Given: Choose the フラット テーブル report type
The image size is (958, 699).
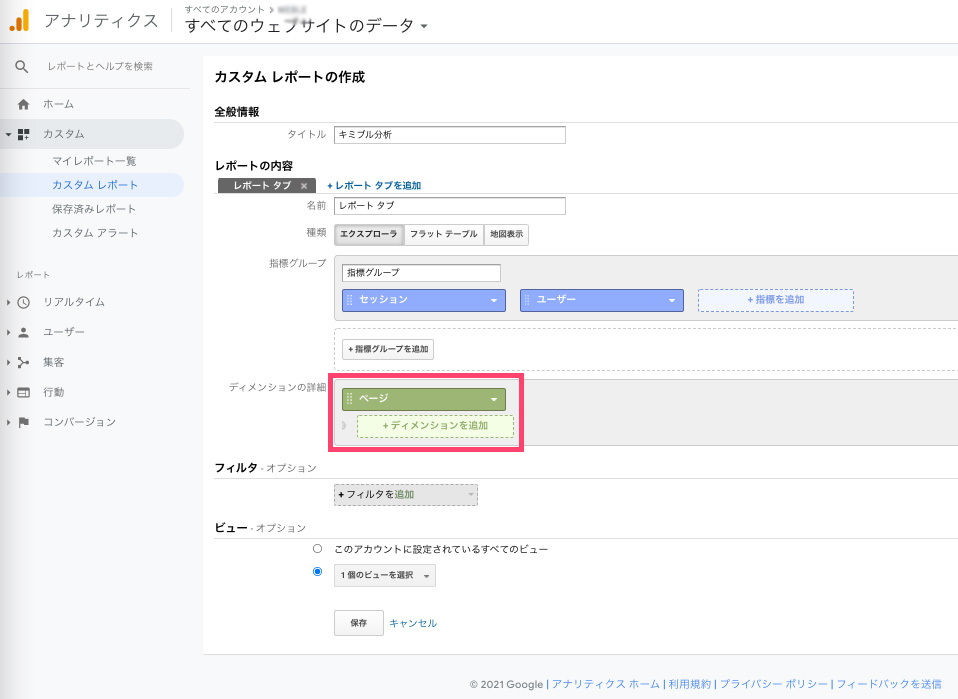Looking at the screenshot, I should pyautogui.click(x=444, y=235).
